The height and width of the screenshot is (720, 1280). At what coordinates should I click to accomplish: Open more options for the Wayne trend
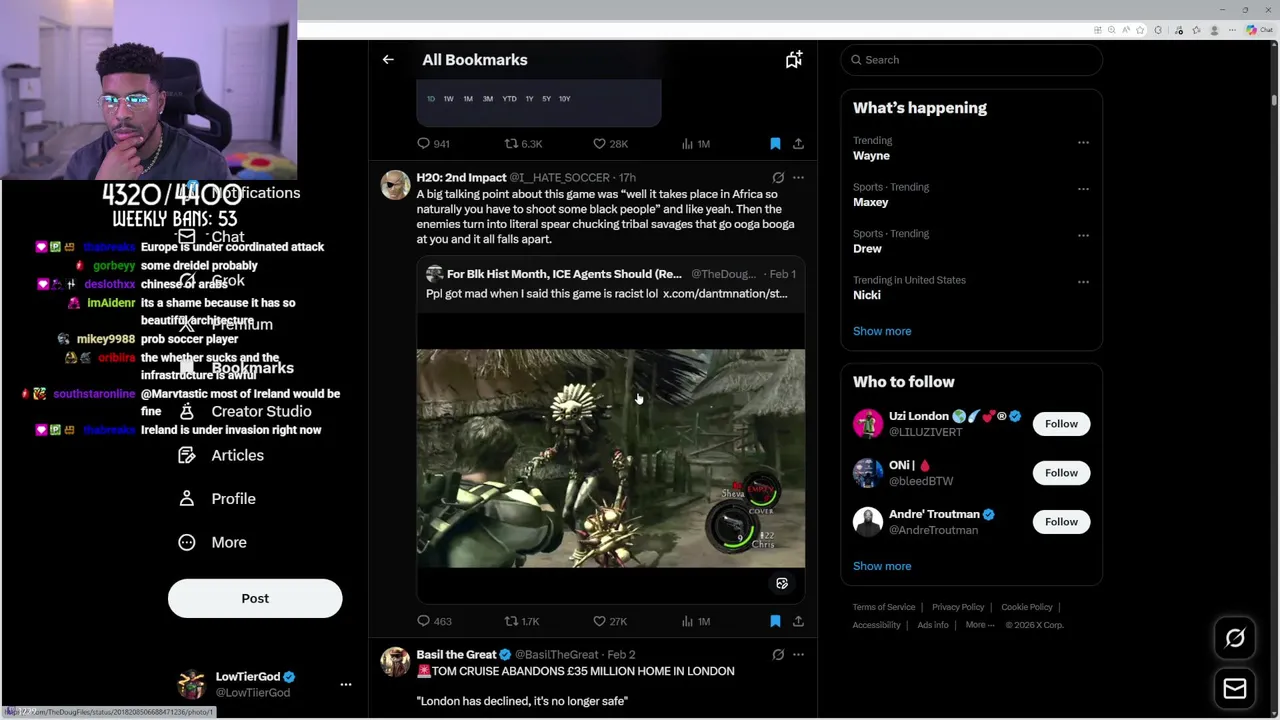1083,142
